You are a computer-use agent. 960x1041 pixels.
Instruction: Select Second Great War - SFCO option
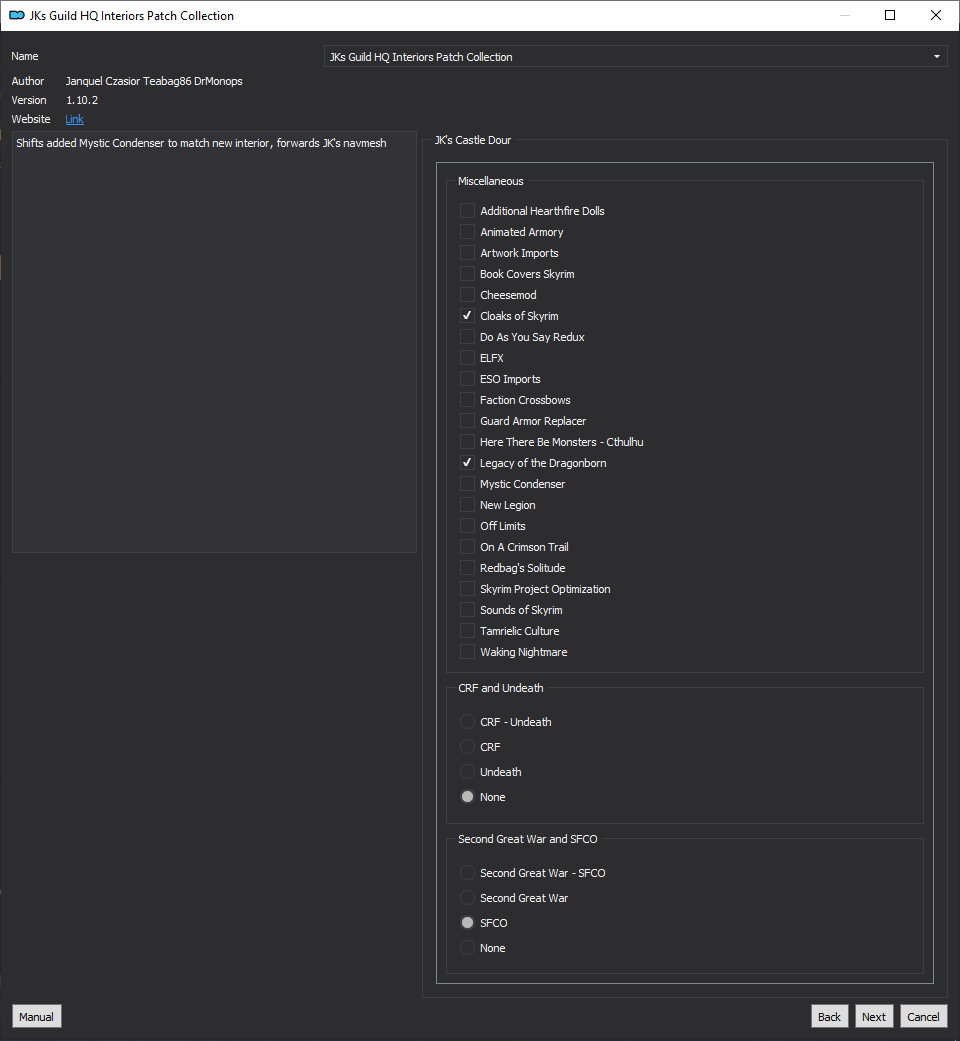point(467,872)
